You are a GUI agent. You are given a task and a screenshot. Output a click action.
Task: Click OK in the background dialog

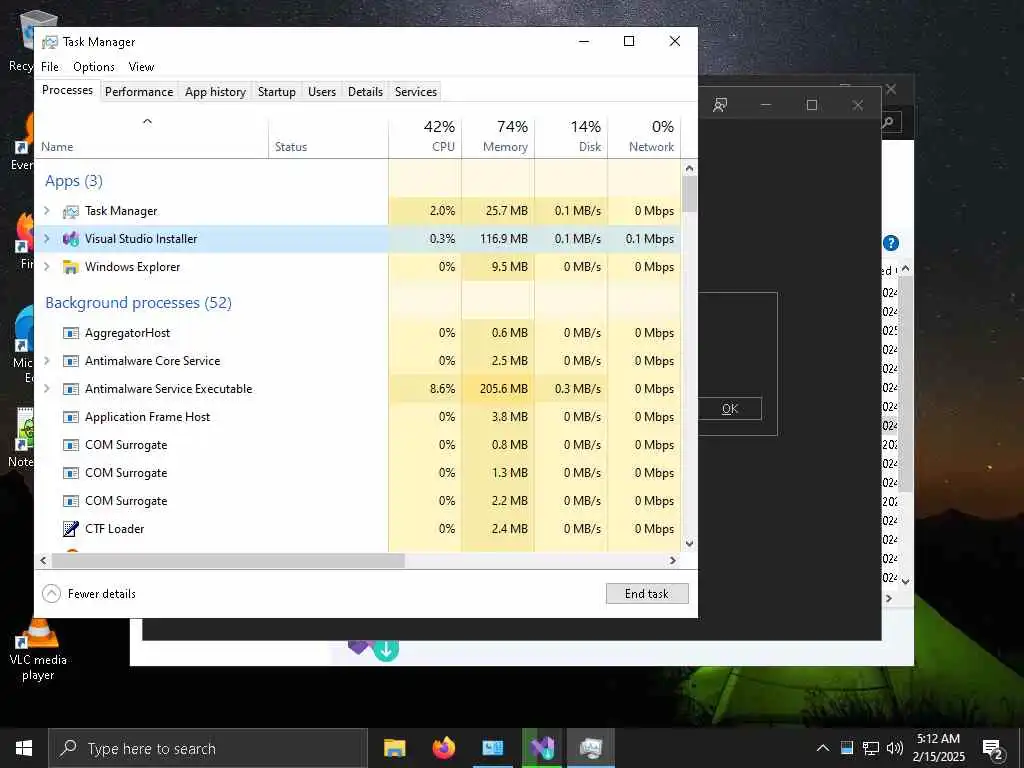click(730, 409)
